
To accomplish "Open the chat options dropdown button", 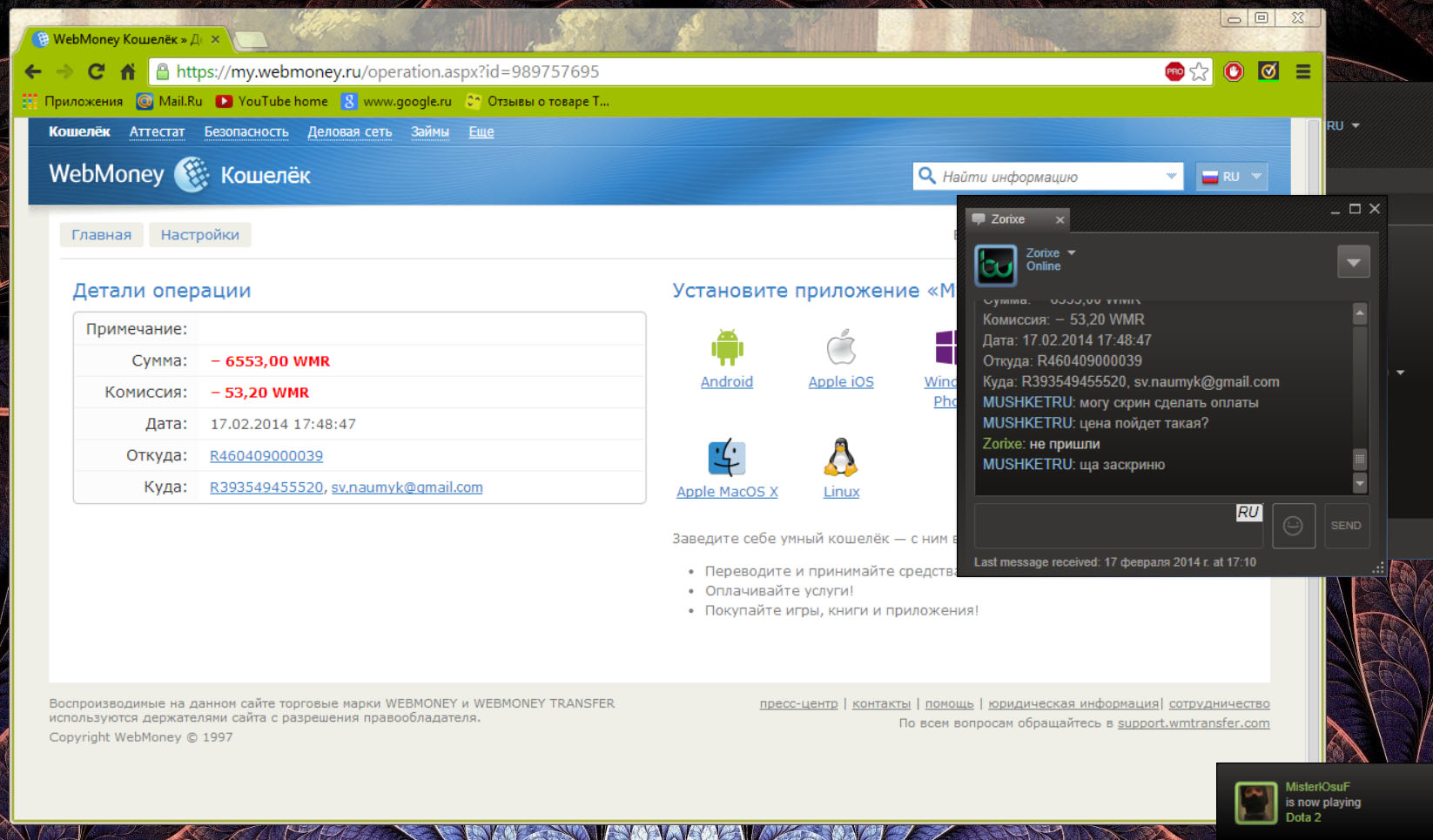I will pyautogui.click(x=1353, y=262).
